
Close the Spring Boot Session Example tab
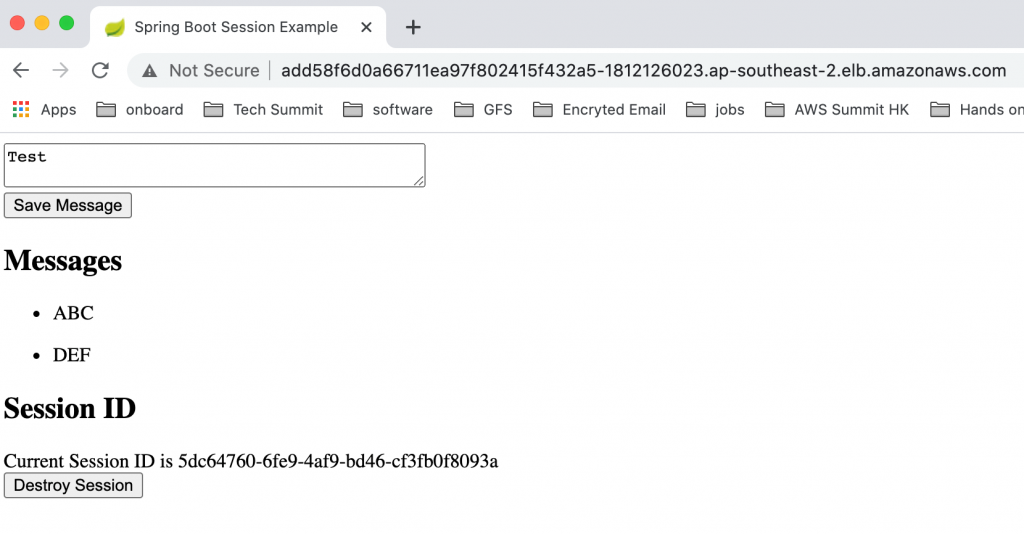coord(367,27)
